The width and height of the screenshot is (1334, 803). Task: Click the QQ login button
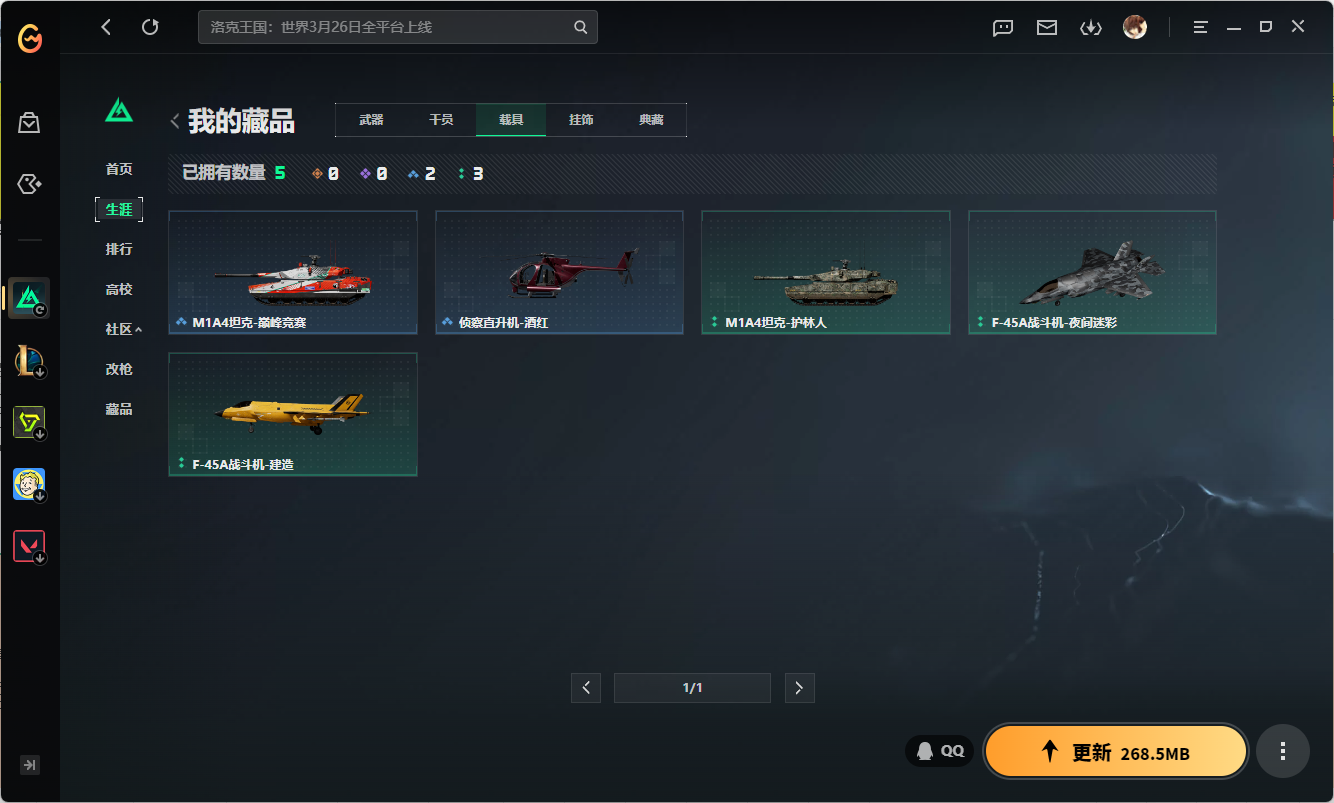(x=940, y=751)
